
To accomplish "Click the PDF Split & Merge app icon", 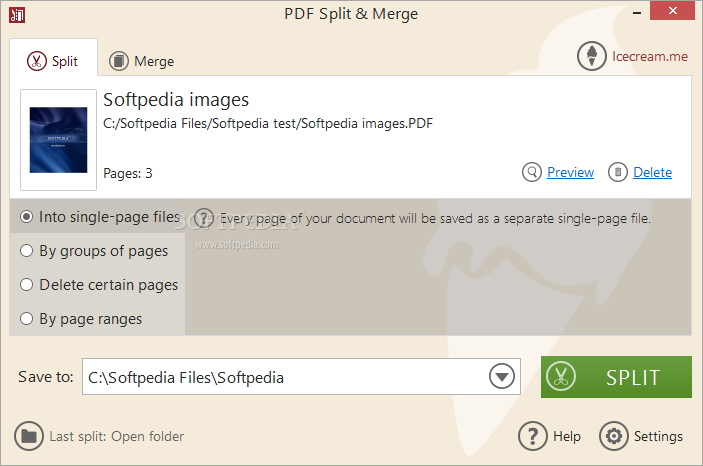I will [17, 15].
